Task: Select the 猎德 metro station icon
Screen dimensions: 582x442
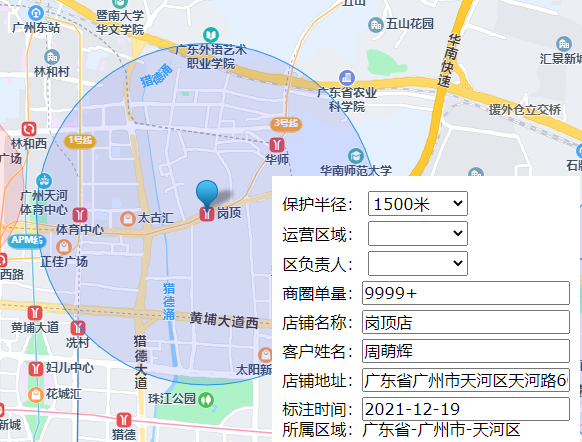Action: (124, 420)
